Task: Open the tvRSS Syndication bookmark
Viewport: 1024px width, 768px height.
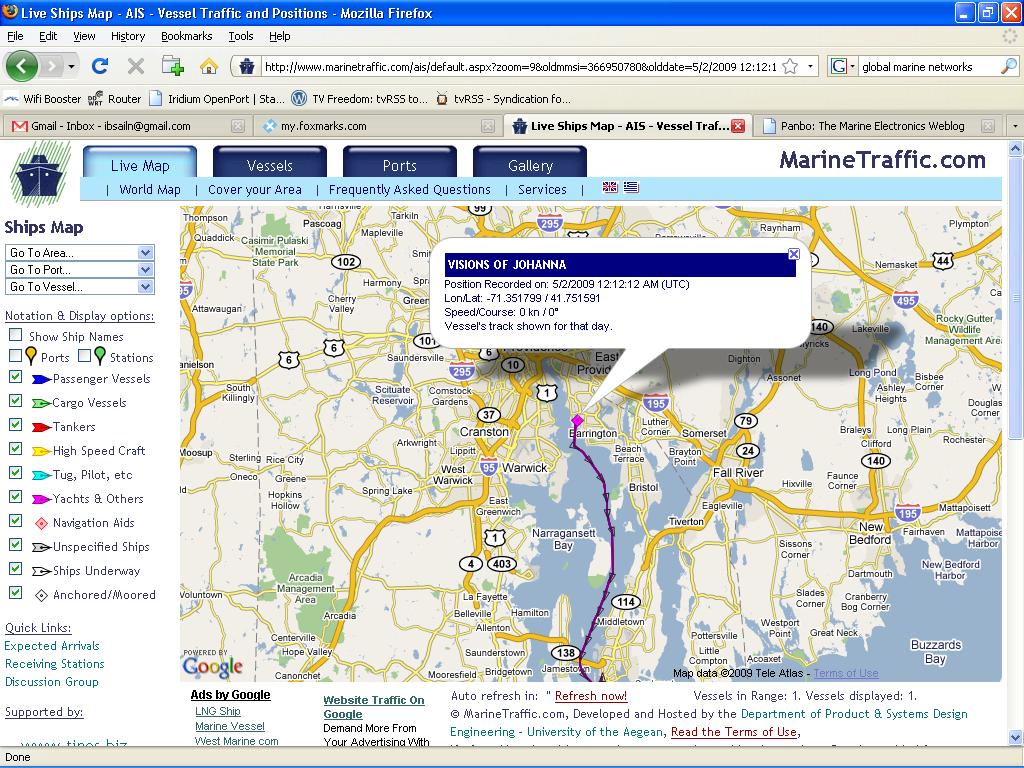Action: [503, 99]
